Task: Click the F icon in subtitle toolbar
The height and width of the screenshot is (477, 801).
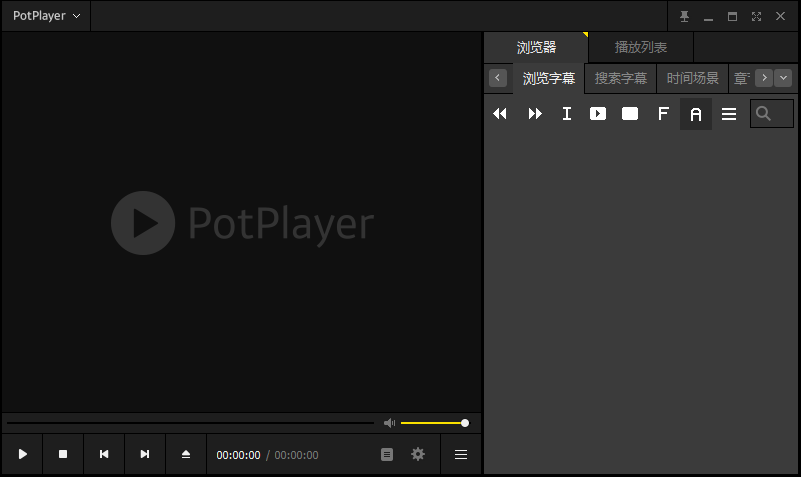Action: [663, 113]
